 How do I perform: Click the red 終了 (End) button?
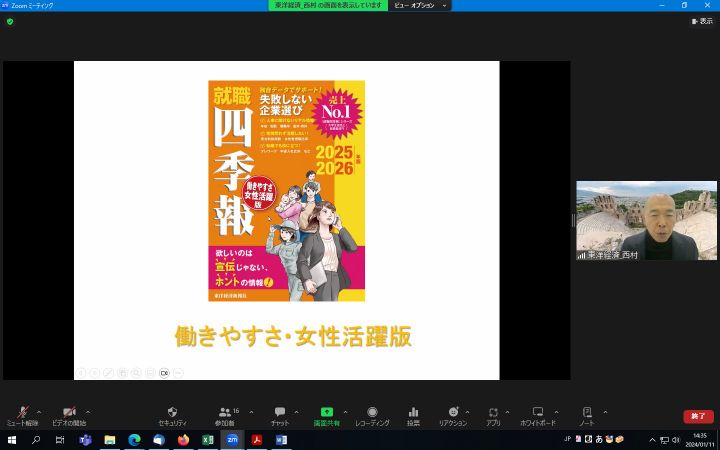coord(698,416)
